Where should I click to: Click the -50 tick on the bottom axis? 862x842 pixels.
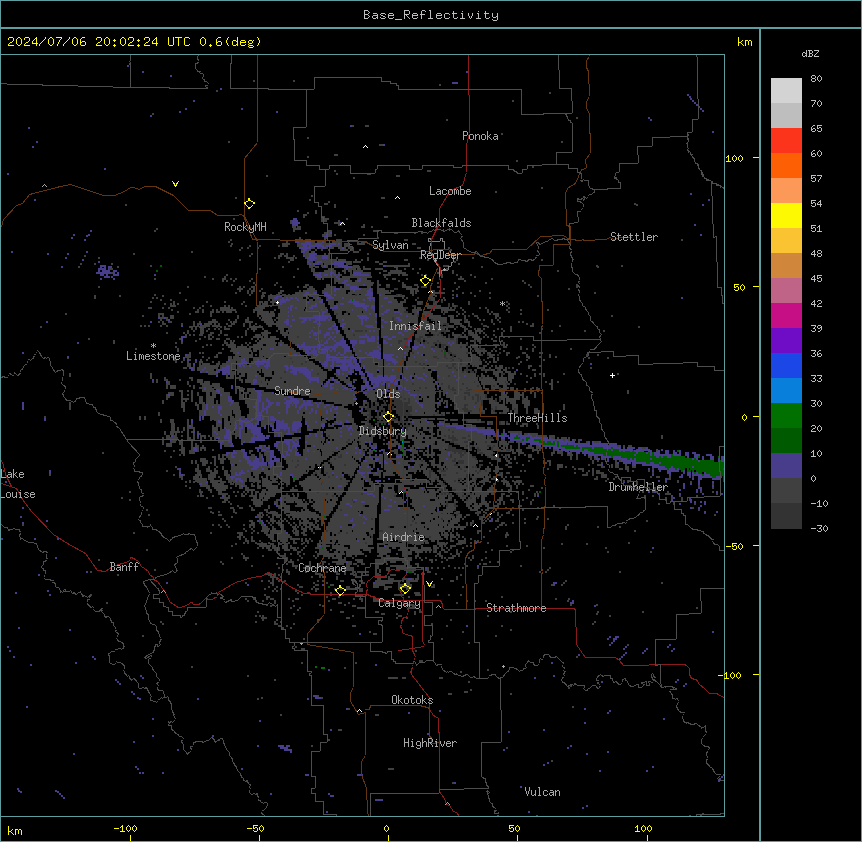click(x=255, y=828)
